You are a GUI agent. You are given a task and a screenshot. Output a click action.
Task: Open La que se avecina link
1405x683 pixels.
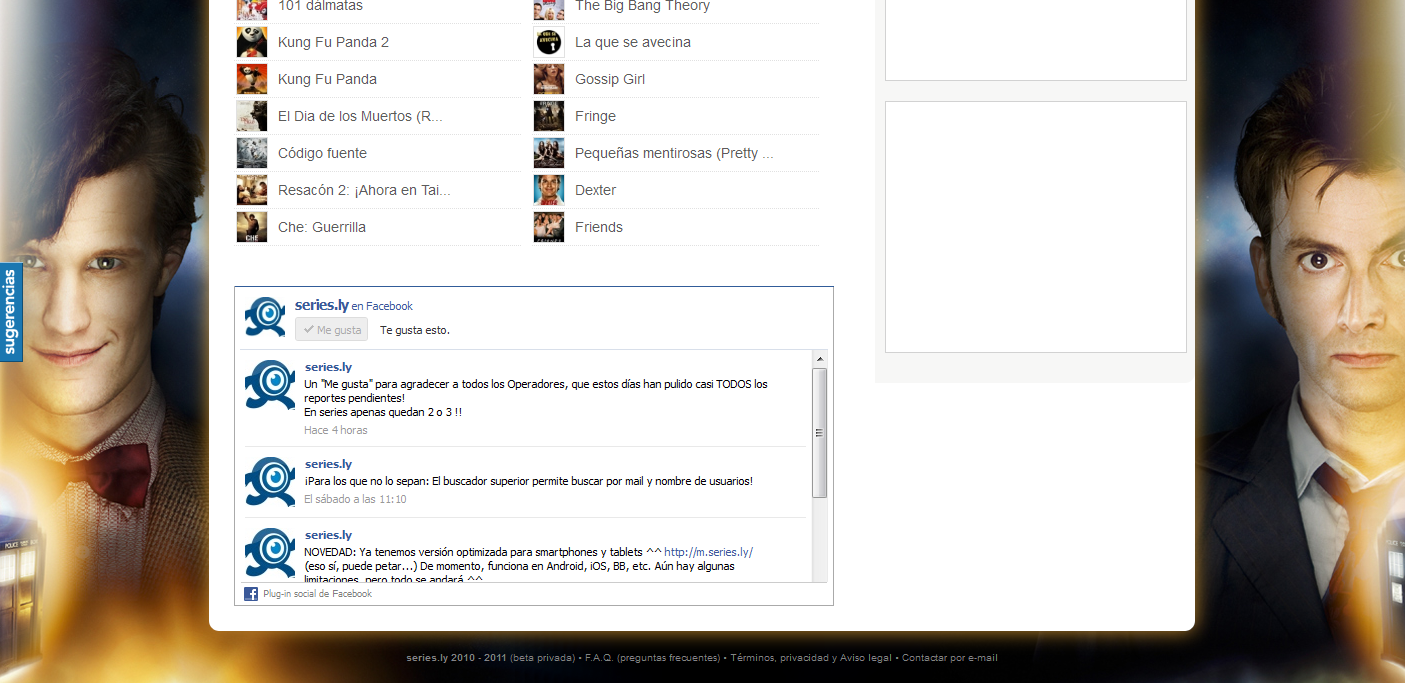(633, 42)
